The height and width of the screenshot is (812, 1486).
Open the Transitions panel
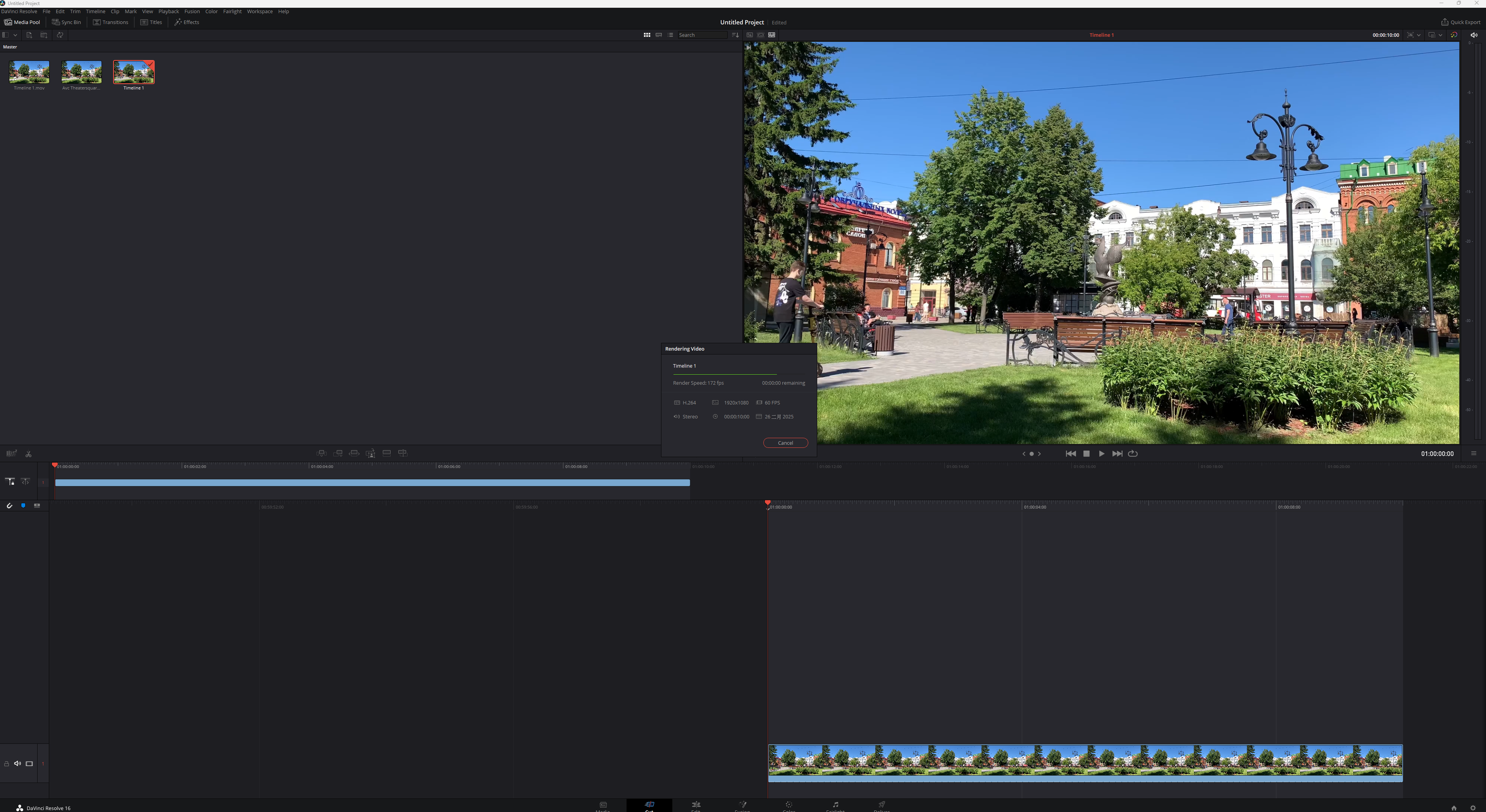pos(111,22)
